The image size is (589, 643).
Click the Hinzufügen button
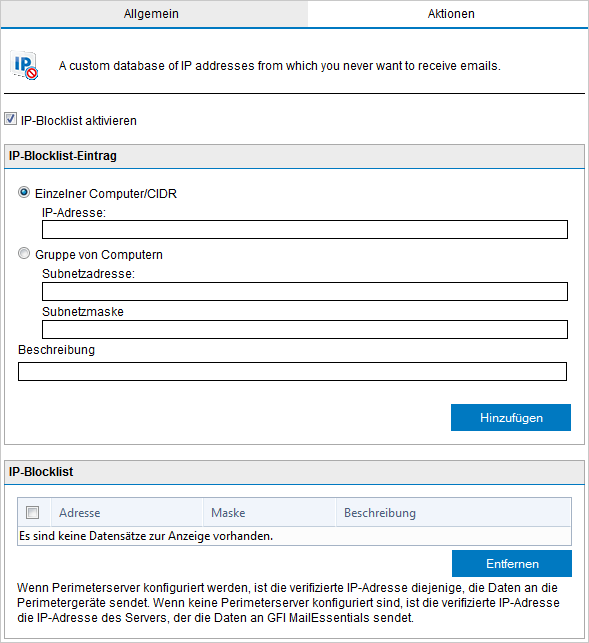point(511,417)
